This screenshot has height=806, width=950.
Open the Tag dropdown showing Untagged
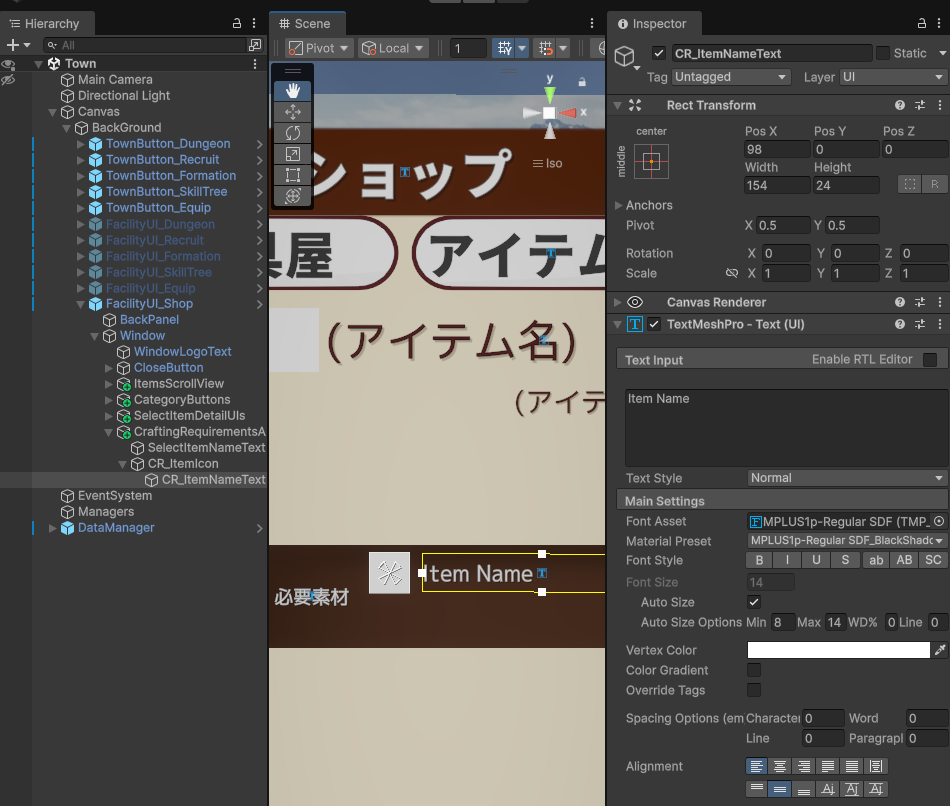731,77
